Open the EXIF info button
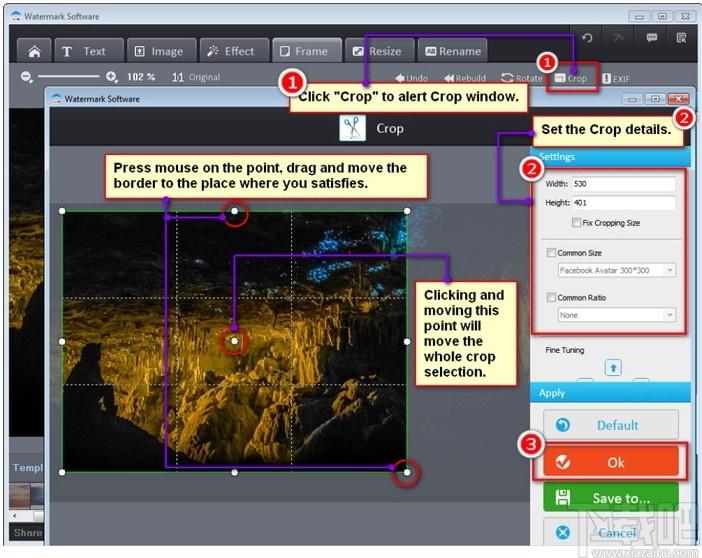Viewport: 702px width, 558px height. pyautogui.click(x=616, y=79)
